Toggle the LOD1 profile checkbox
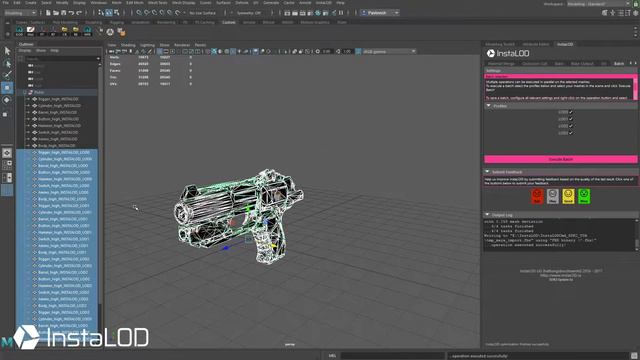Viewport: 640px width, 360px height. [x=571, y=119]
